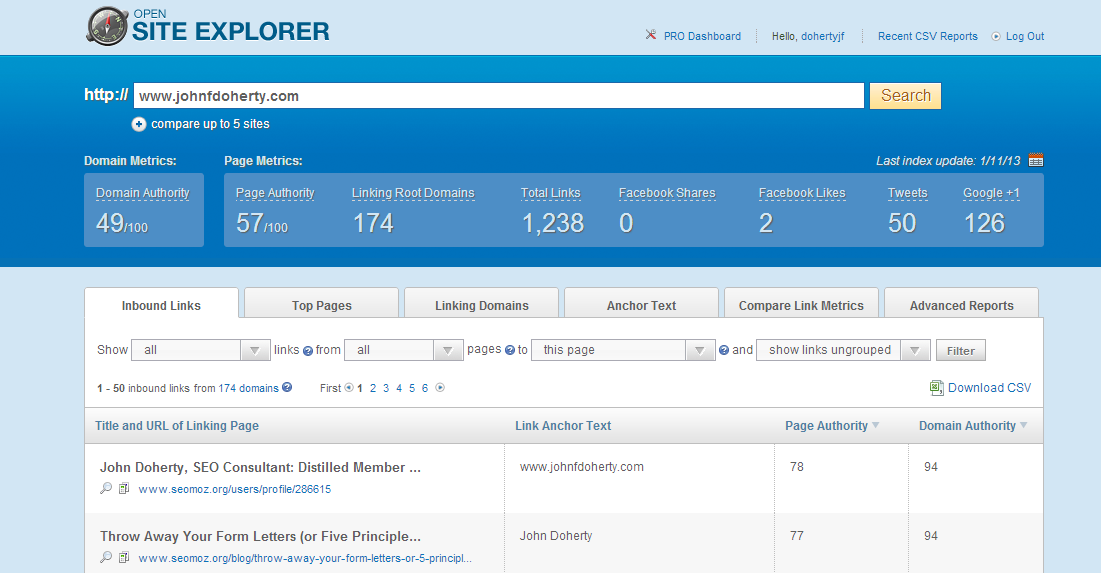Open seomoz.org/users/profile/286615 link

point(235,489)
